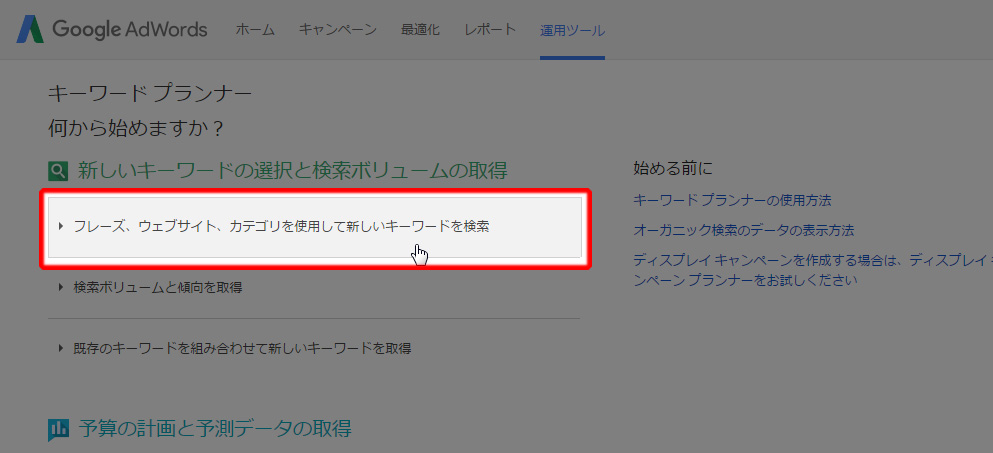This screenshot has width=993, height=453.
Task: Open キーワード プランナーの使用方法 link
Action: pyautogui.click(x=732, y=200)
